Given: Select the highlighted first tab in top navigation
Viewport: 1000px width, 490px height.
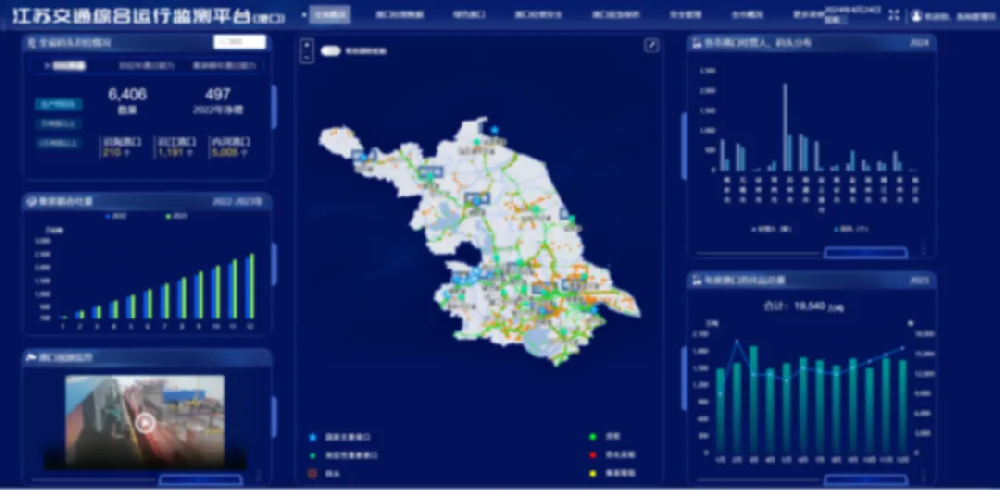Looking at the screenshot, I should [x=329, y=16].
